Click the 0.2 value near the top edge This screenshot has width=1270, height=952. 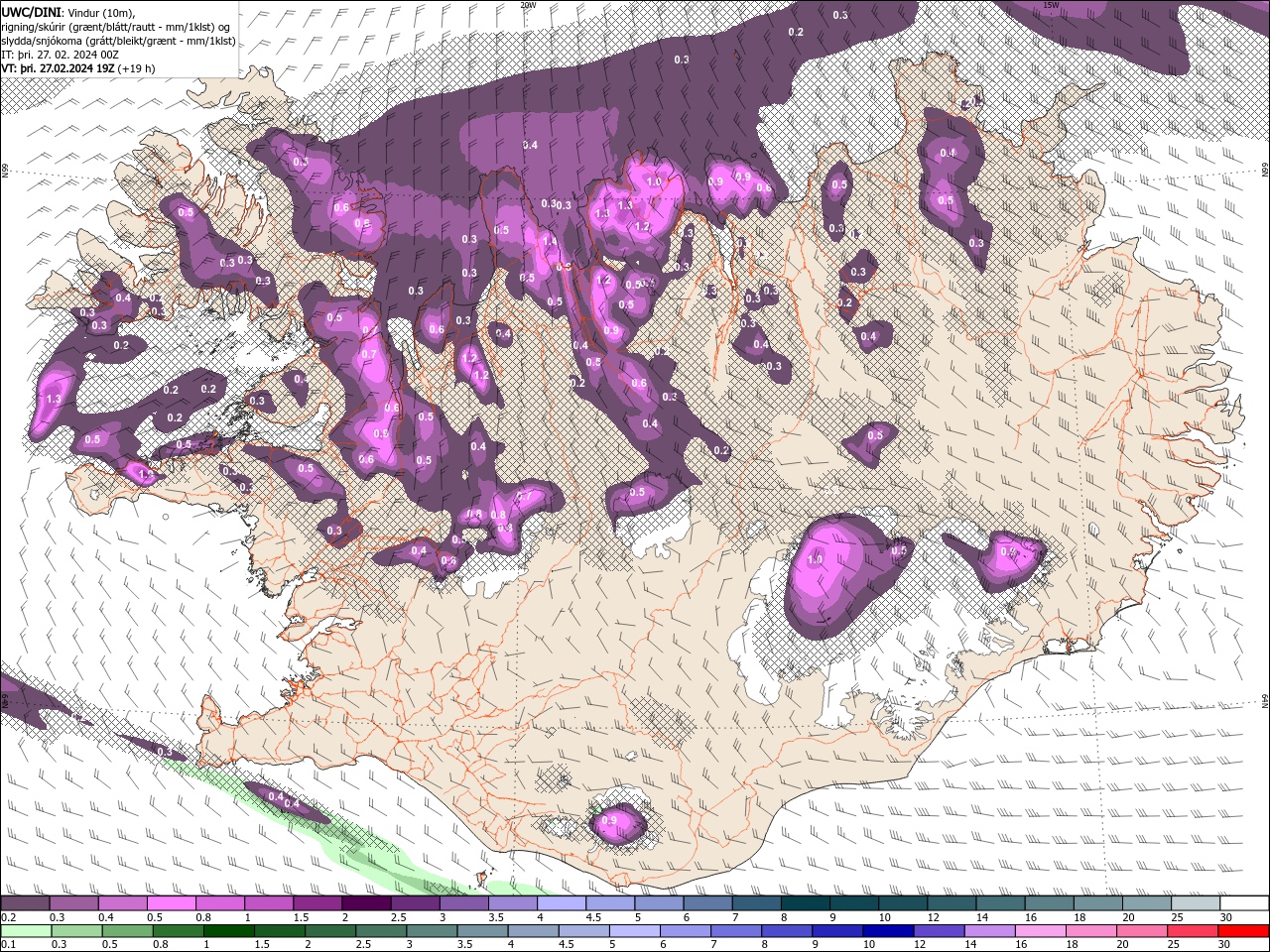pyautogui.click(x=796, y=33)
